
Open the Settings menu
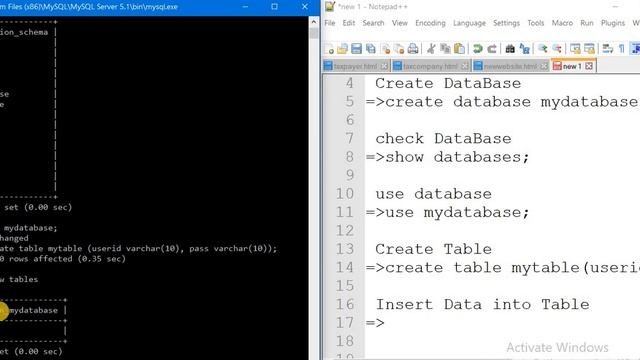click(506, 23)
